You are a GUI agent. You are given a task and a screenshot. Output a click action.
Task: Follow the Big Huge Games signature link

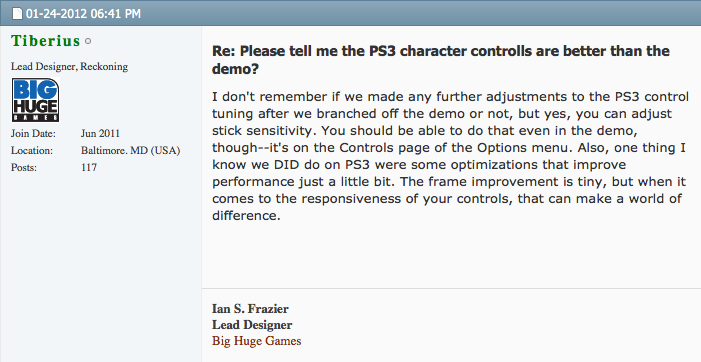tap(257, 341)
